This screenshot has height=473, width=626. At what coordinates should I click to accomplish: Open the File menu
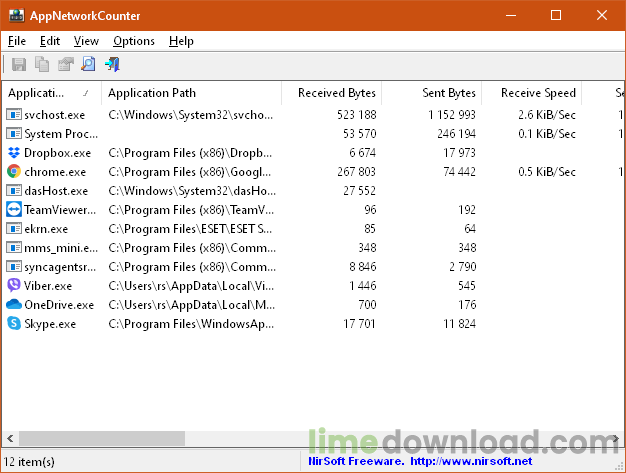tap(17, 41)
